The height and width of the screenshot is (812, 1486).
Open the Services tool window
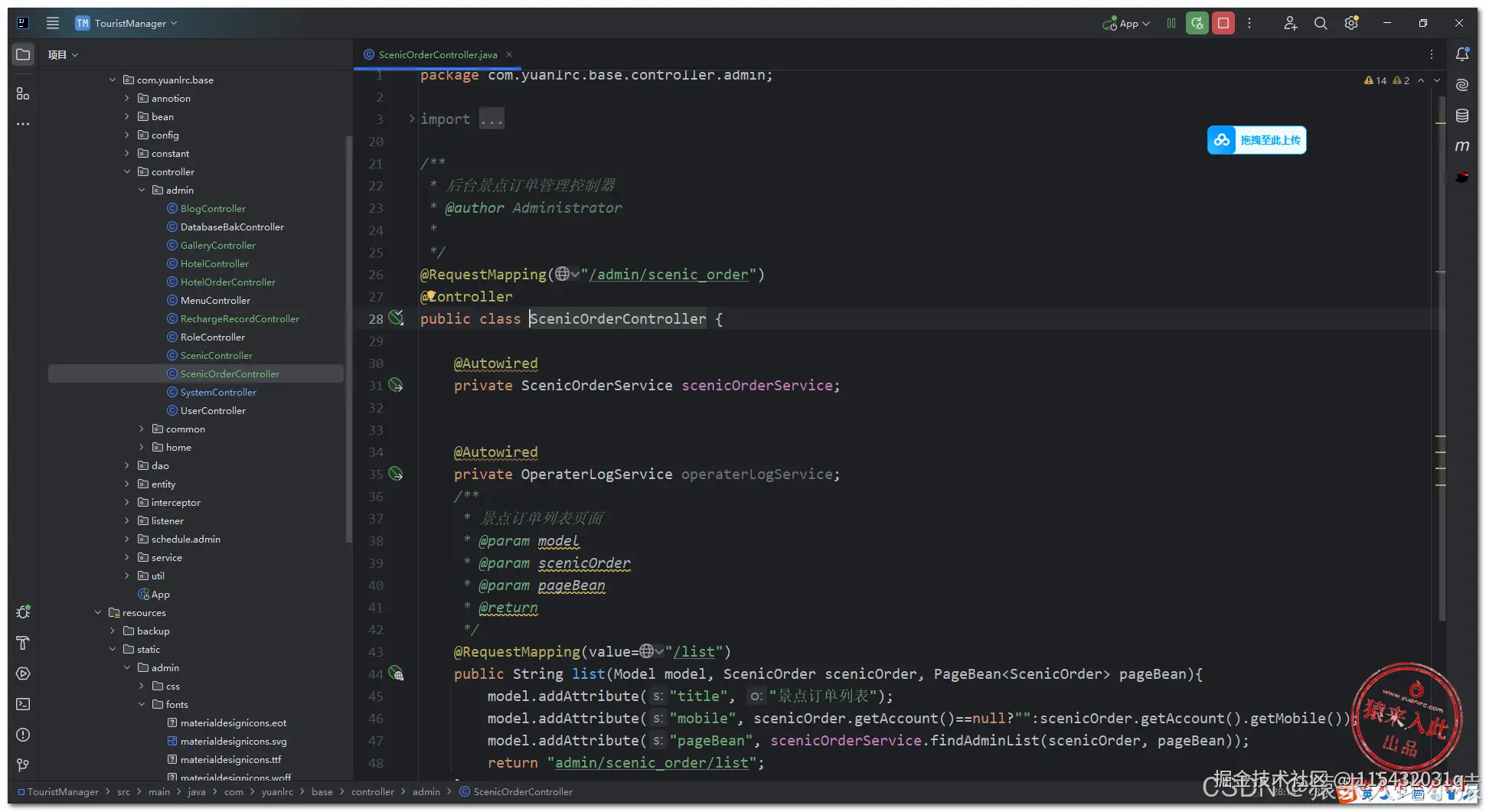point(23,673)
